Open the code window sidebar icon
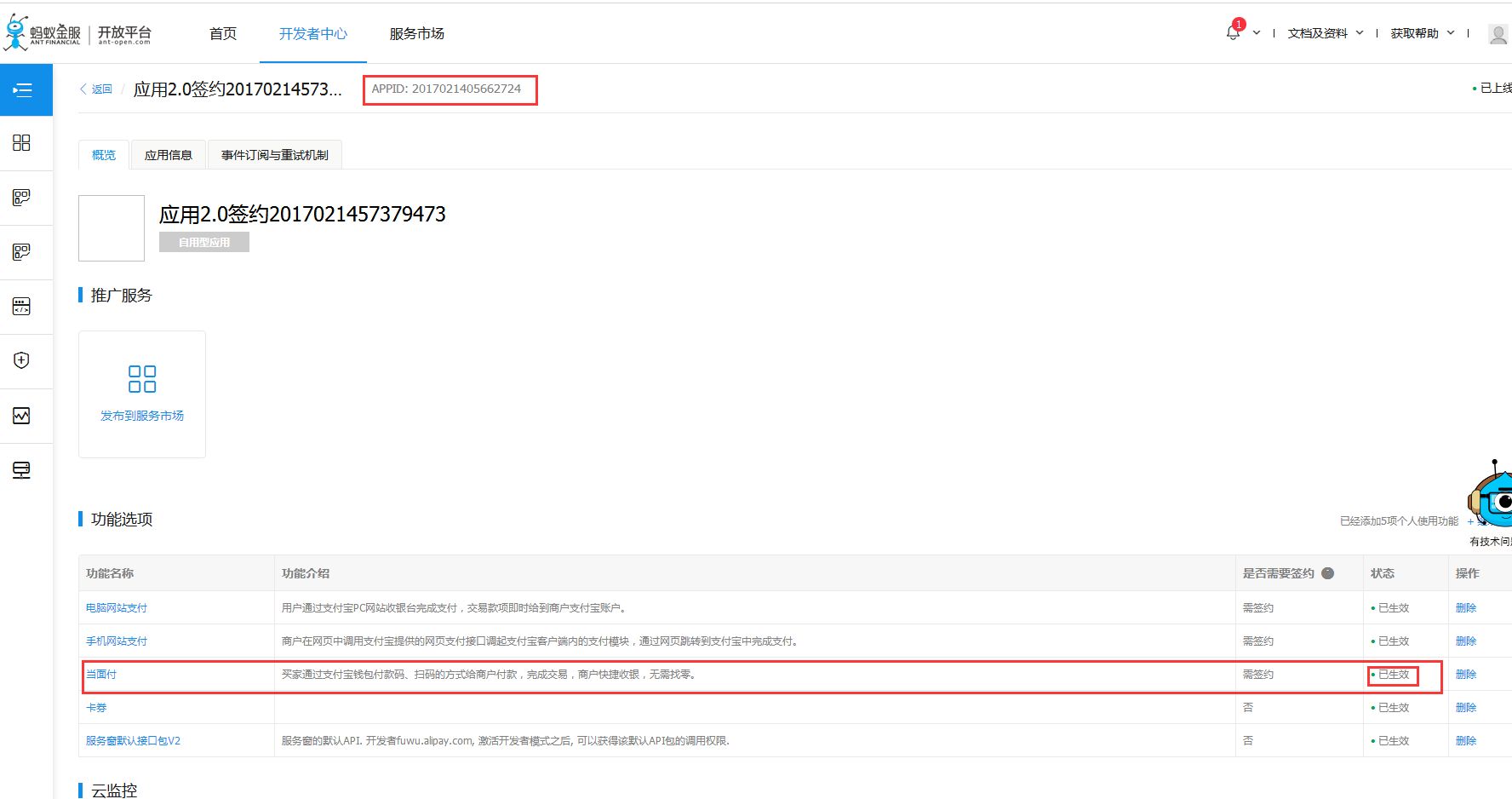The height and width of the screenshot is (799, 1512). (22, 307)
